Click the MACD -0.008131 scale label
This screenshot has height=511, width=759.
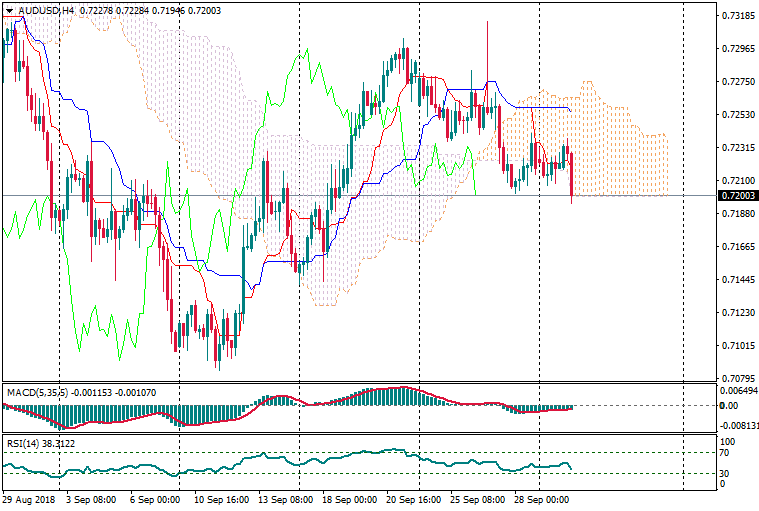[738, 424]
